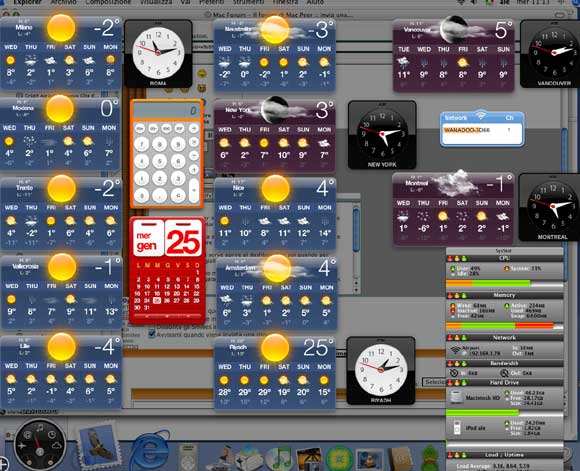Click the sun icon on Milano weather widget
The image size is (580, 471).
pos(61,28)
